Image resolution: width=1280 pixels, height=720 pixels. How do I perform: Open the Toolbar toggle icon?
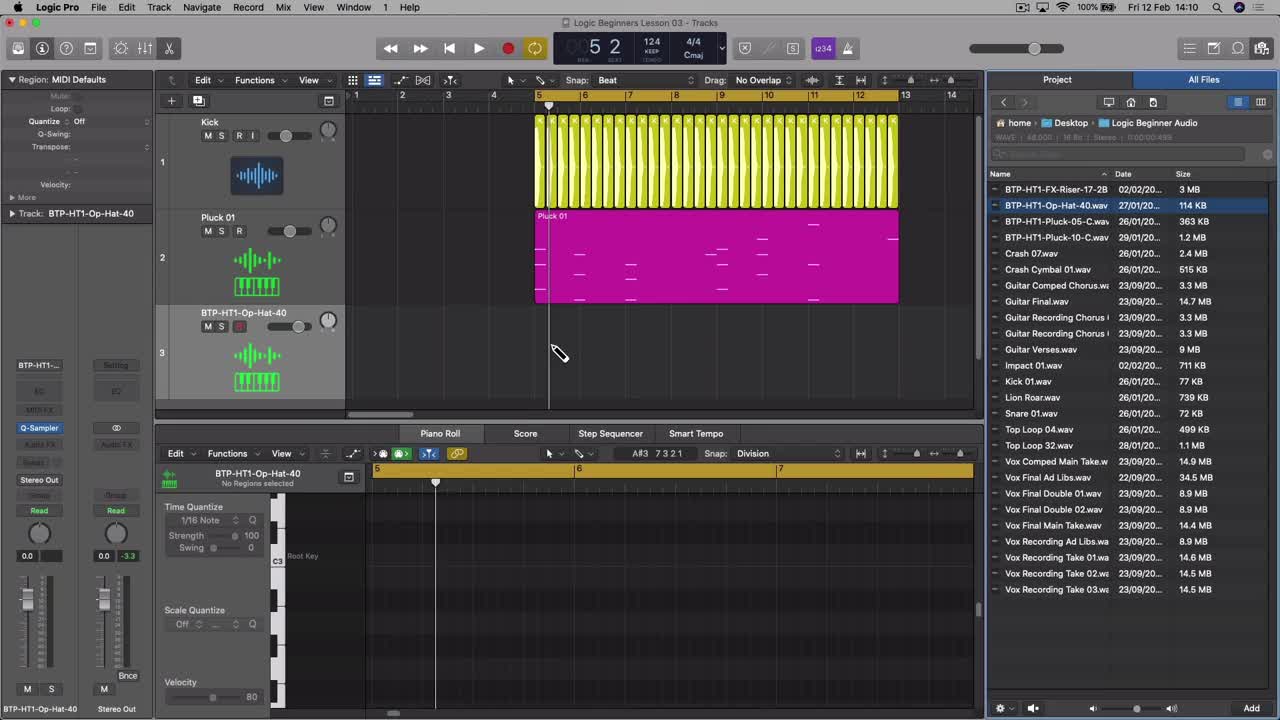pos(90,48)
